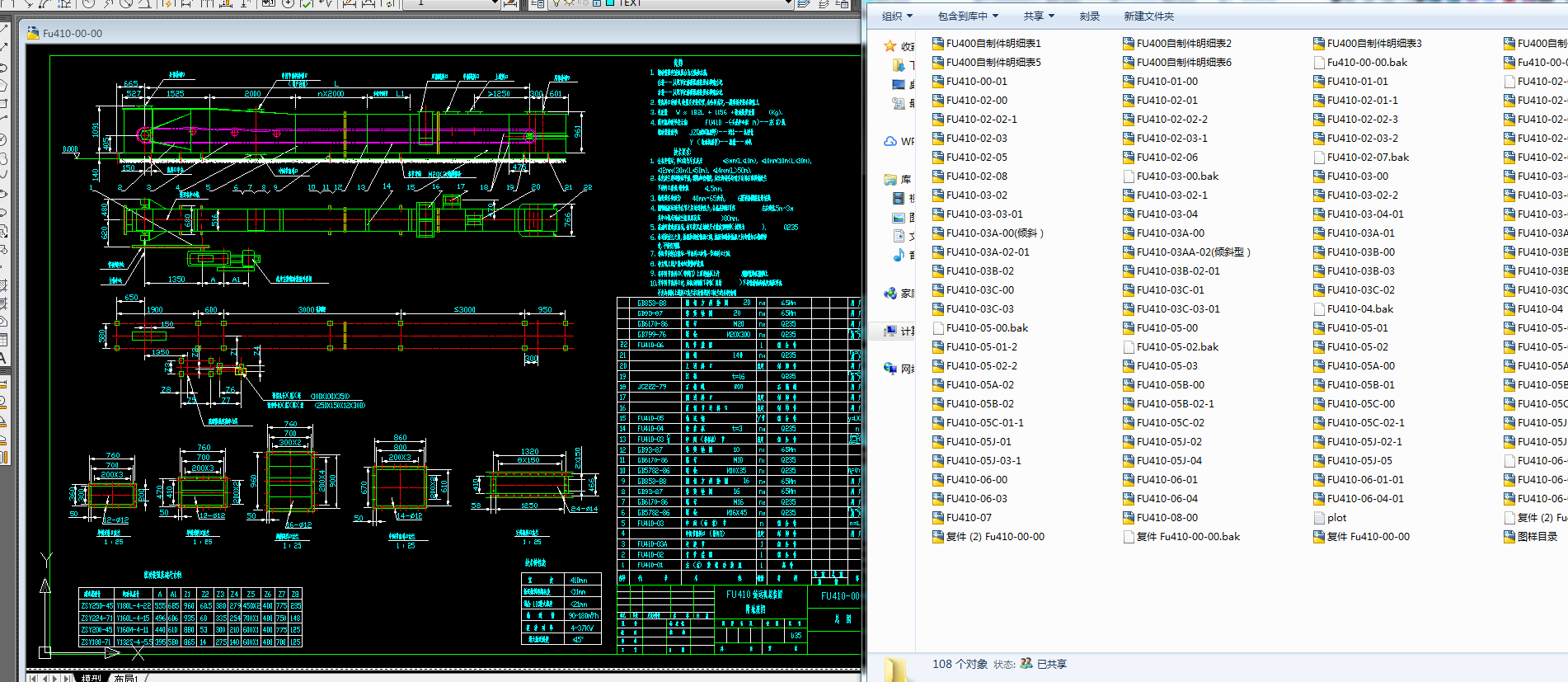The width and height of the screenshot is (1568, 682).
Task: Select the WPS cloud icon in sidebar
Action: 890,141
